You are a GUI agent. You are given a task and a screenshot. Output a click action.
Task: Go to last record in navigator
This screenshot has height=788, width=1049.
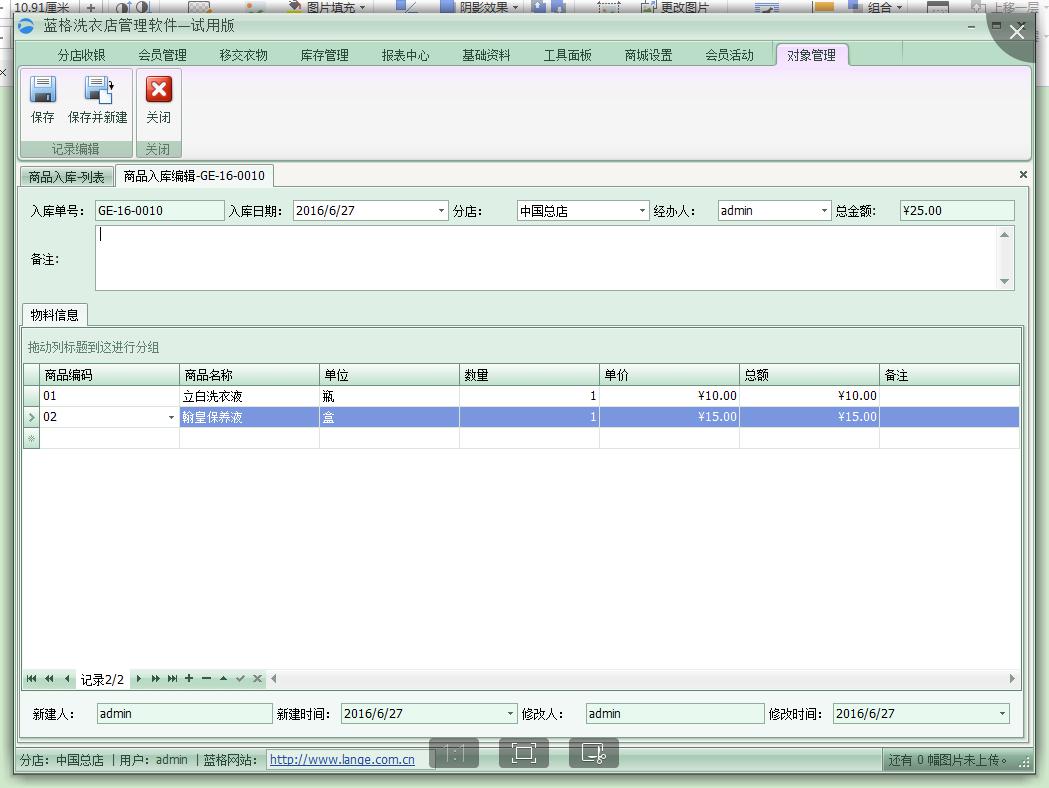pos(173,678)
